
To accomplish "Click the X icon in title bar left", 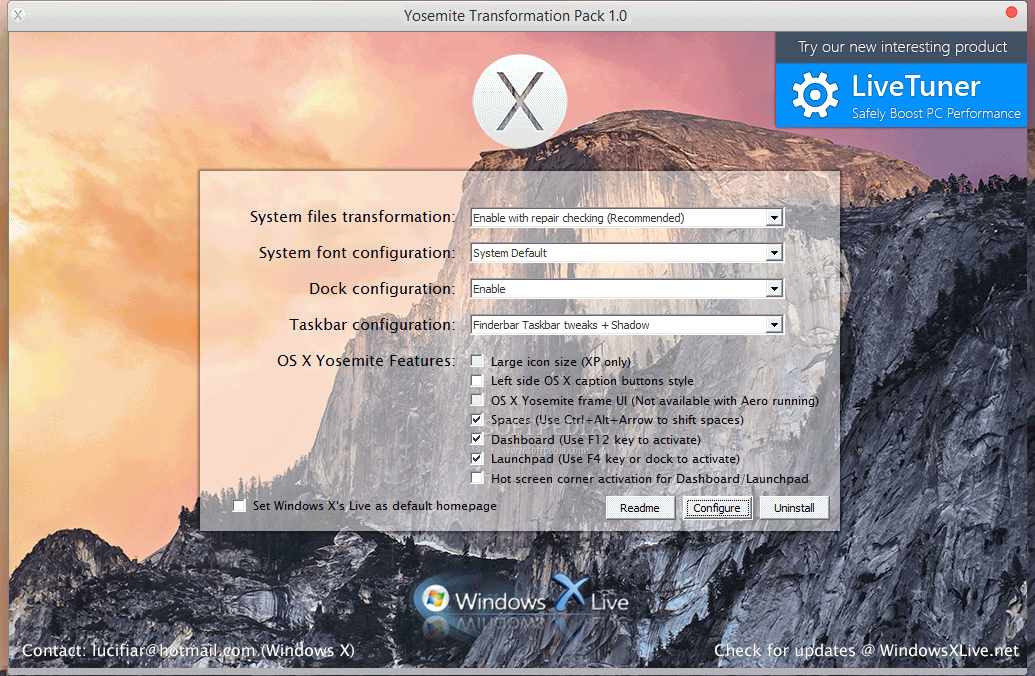I will tap(18, 15).
